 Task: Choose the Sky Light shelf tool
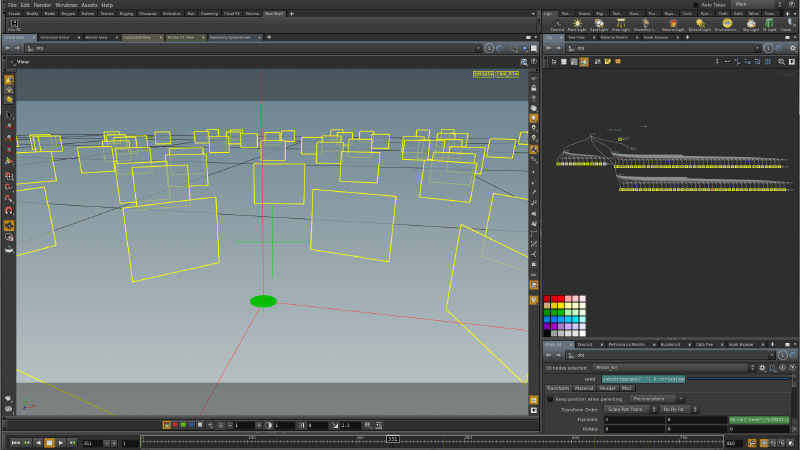(751, 25)
